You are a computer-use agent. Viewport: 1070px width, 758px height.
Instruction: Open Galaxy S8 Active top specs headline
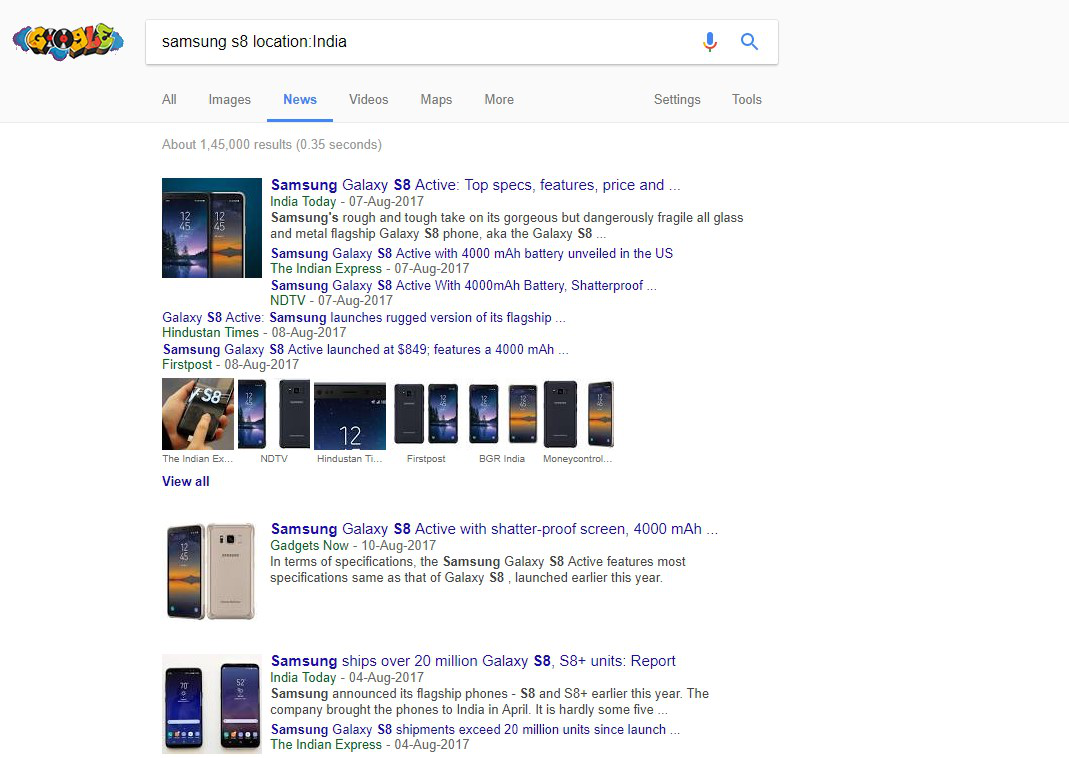(475, 185)
